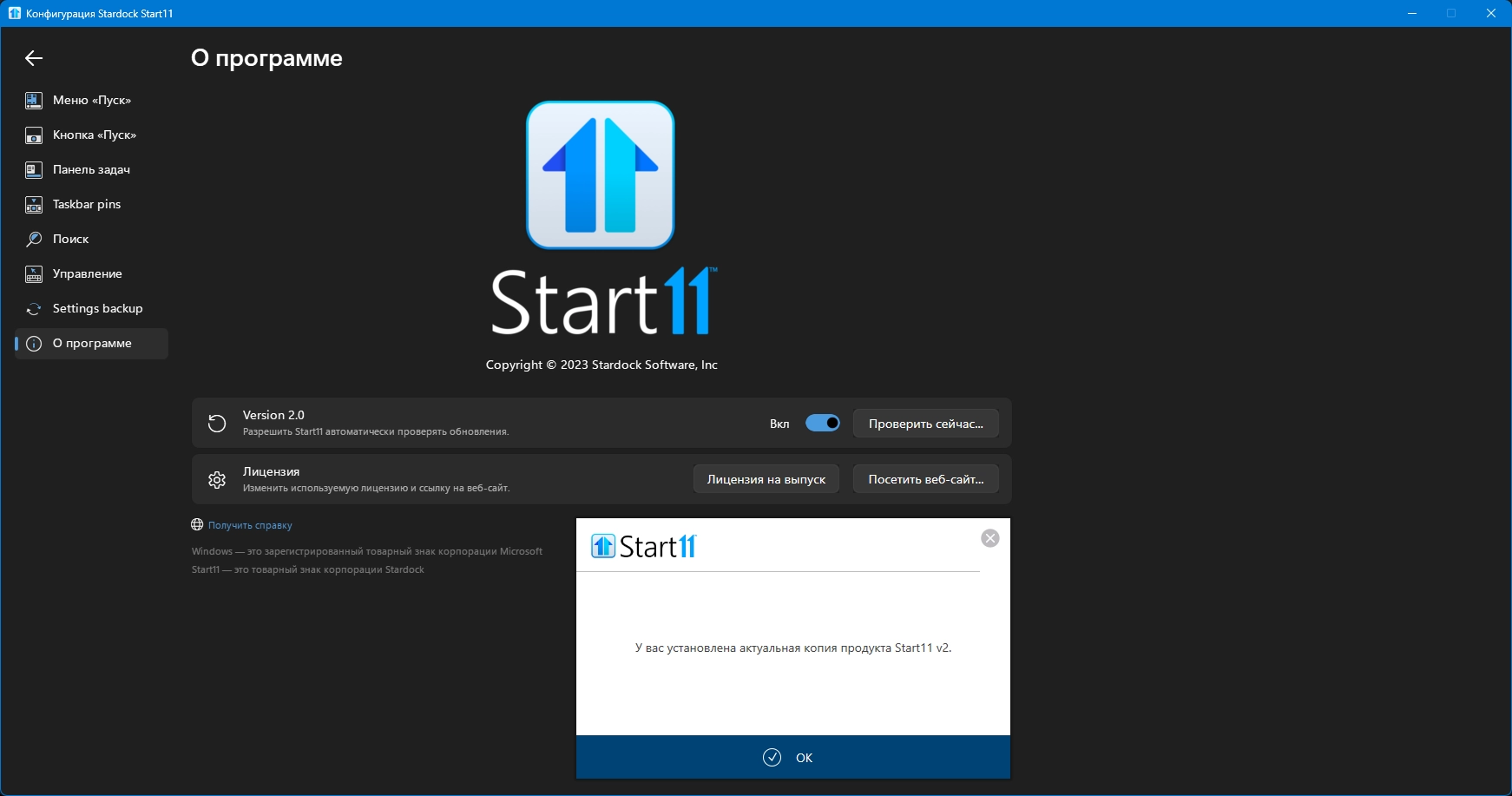Click the Проверить сейчас button
The width and height of the screenshot is (1512, 796).
coord(925,424)
